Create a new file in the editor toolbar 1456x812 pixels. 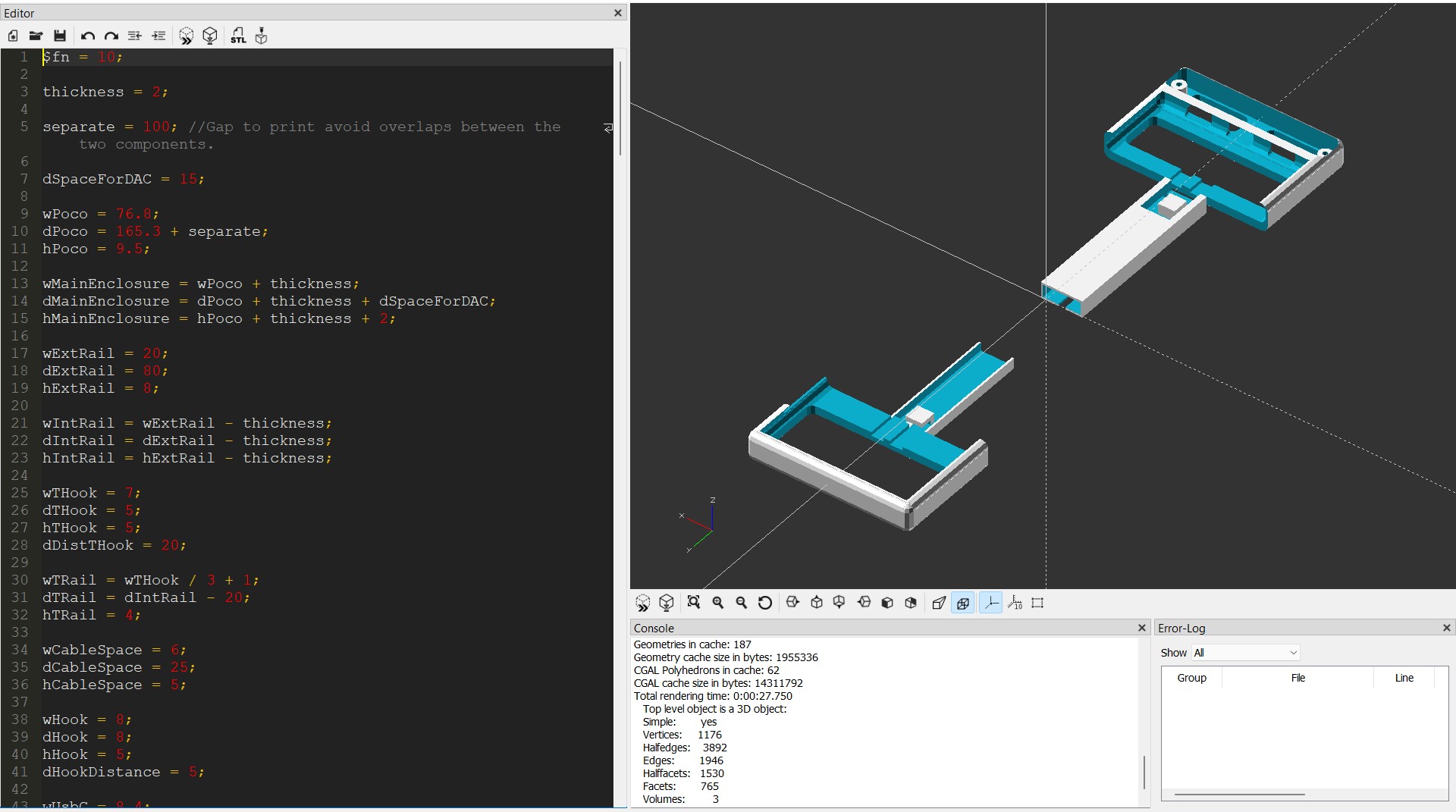pyautogui.click(x=13, y=36)
